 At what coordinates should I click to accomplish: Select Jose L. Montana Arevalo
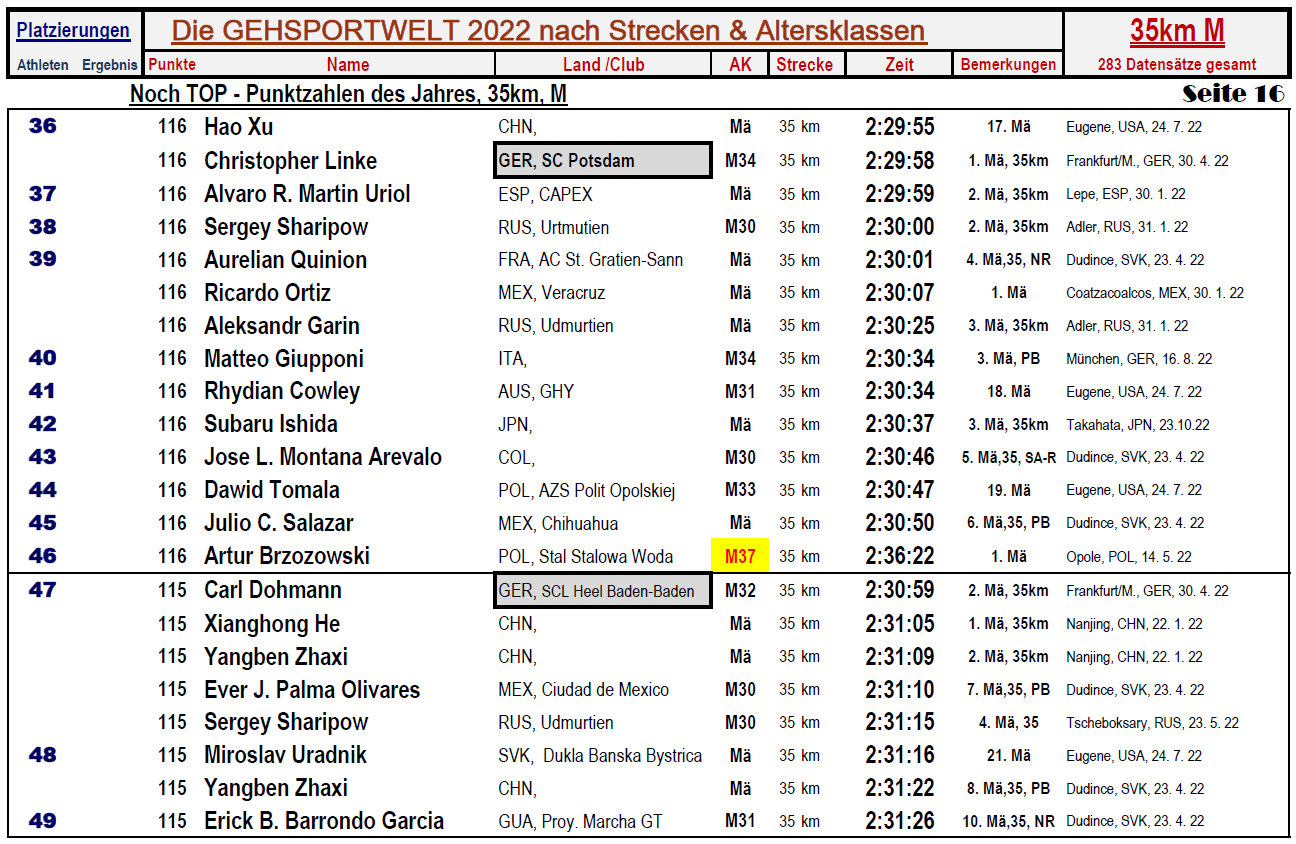(323, 457)
